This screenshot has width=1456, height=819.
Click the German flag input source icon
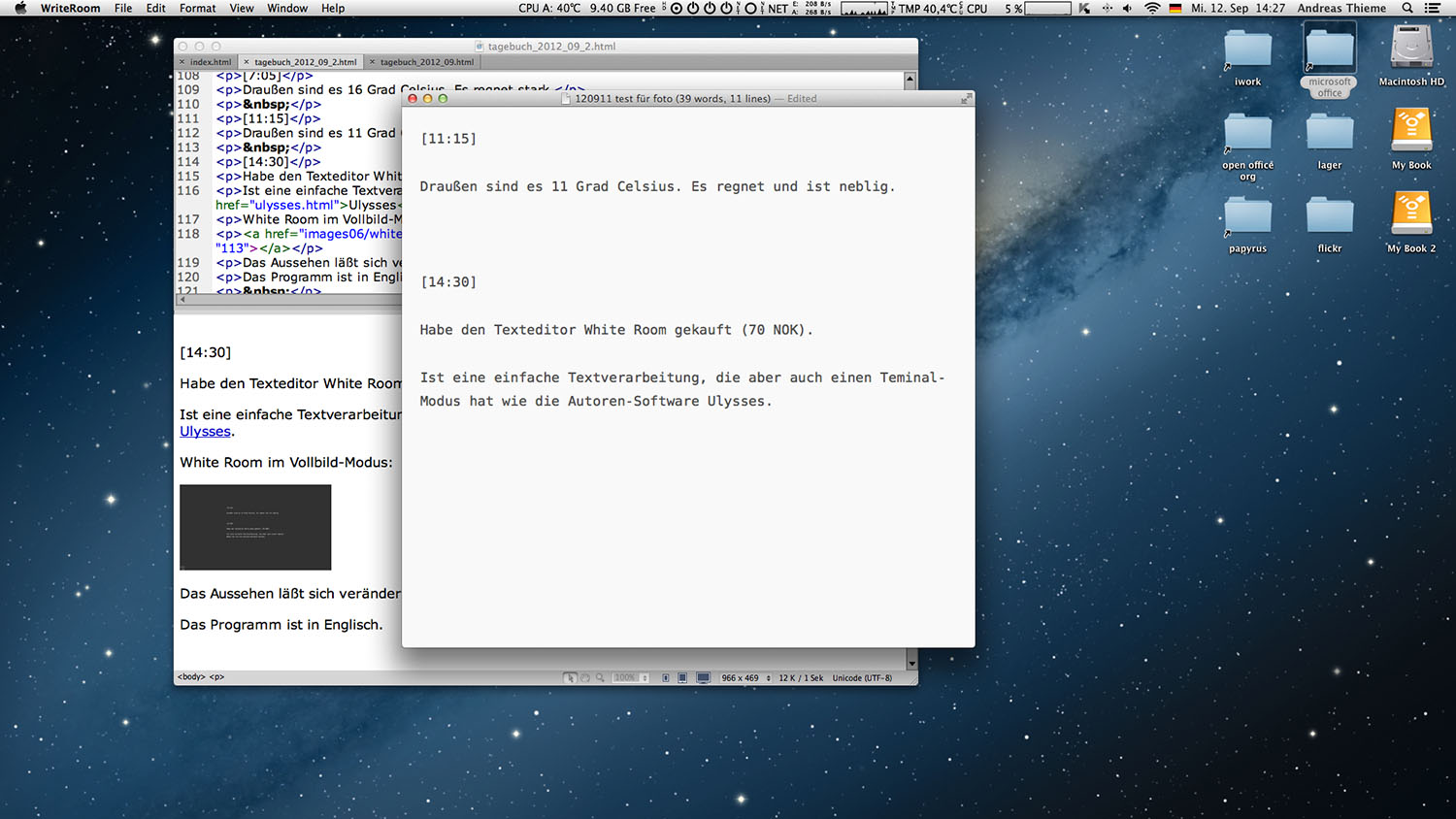click(1175, 8)
